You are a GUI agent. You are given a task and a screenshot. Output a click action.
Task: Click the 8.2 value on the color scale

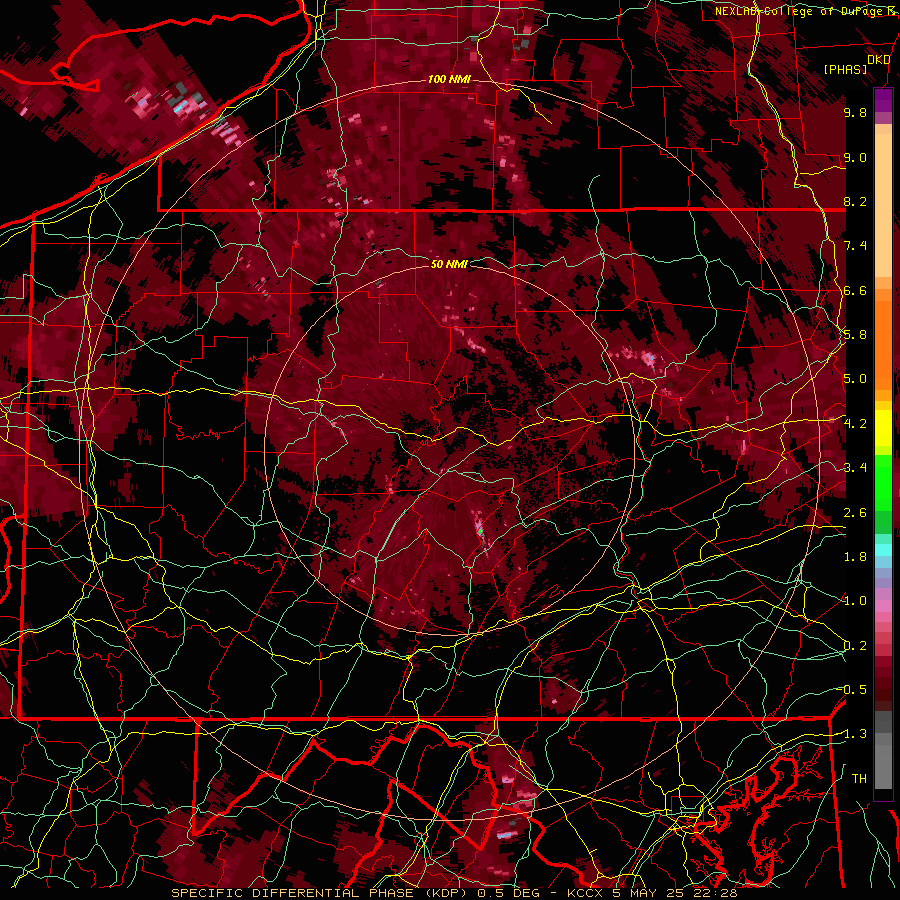tap(855, 201)
